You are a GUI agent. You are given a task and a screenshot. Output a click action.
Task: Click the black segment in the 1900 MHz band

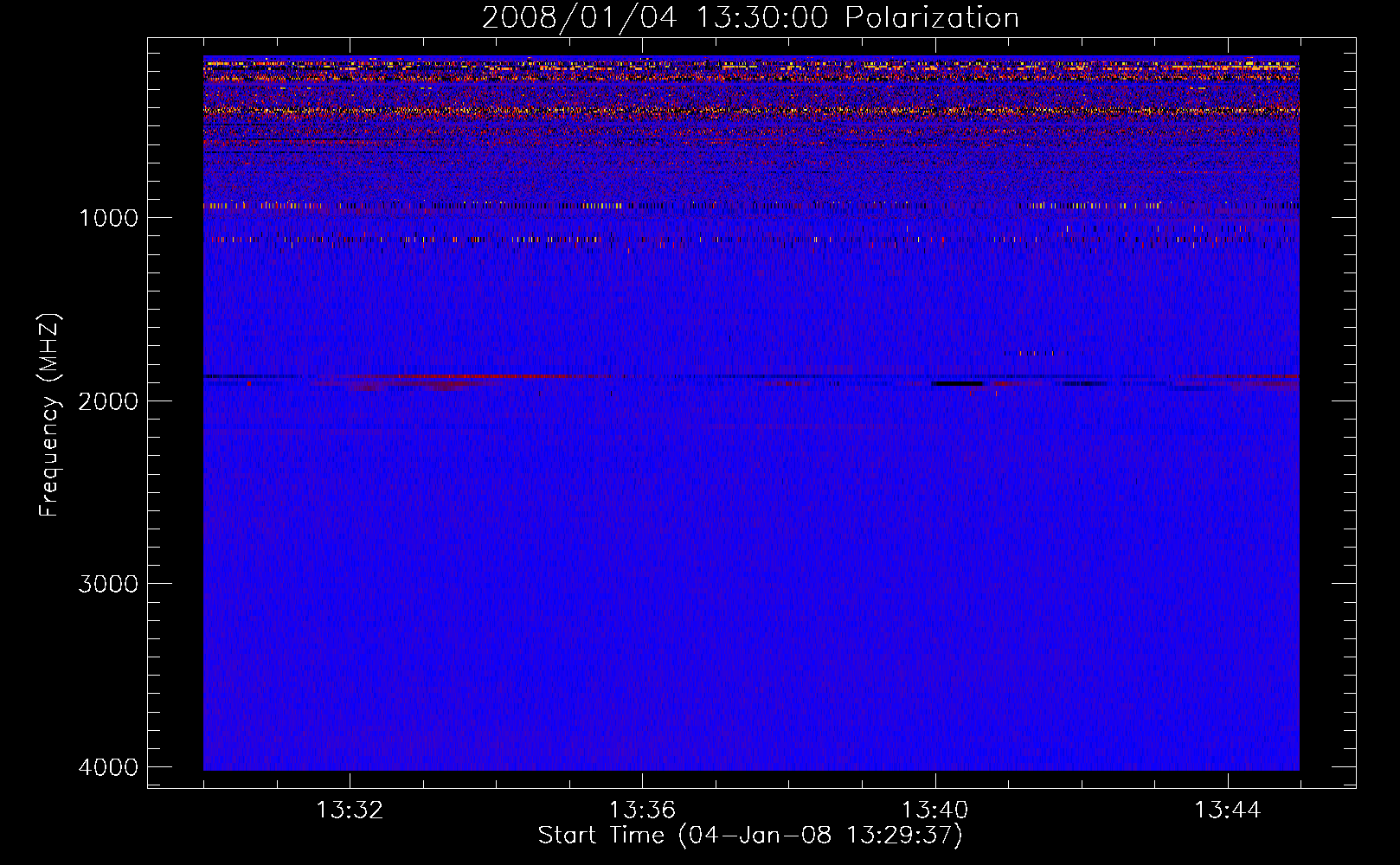tap(957, 383)
